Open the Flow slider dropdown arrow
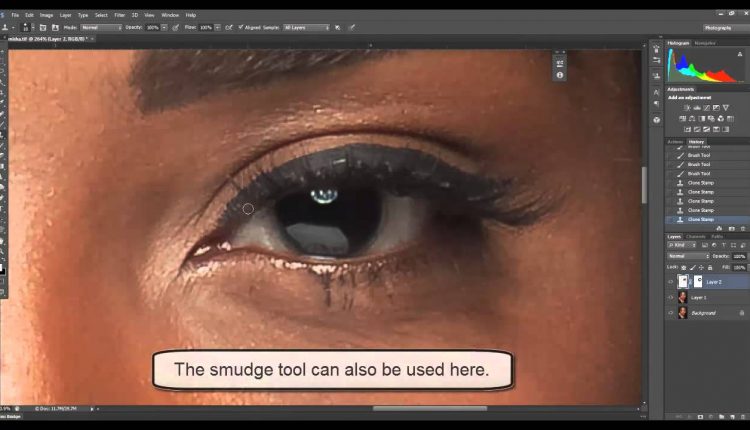The image size is (750, 430). [218, 28]
